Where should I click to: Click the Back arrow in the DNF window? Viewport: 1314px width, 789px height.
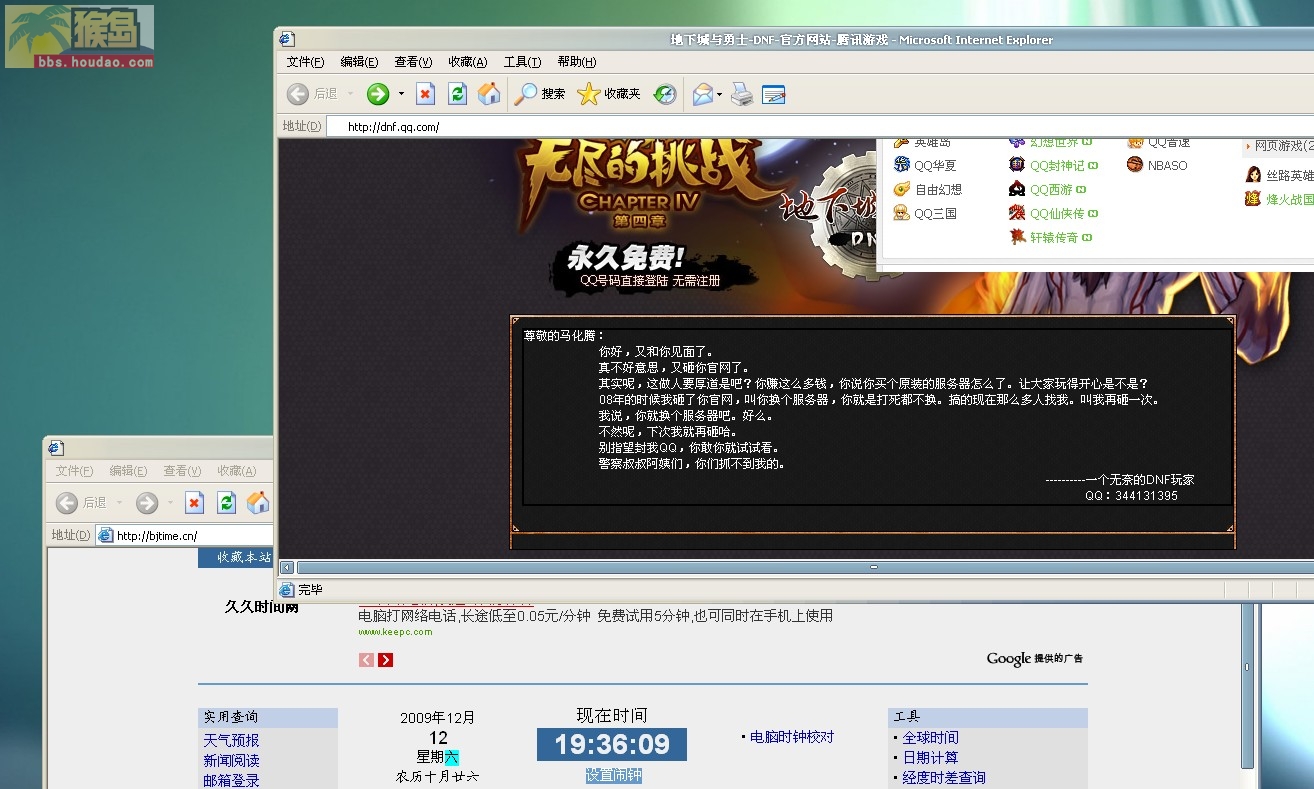tap(297, 94)
